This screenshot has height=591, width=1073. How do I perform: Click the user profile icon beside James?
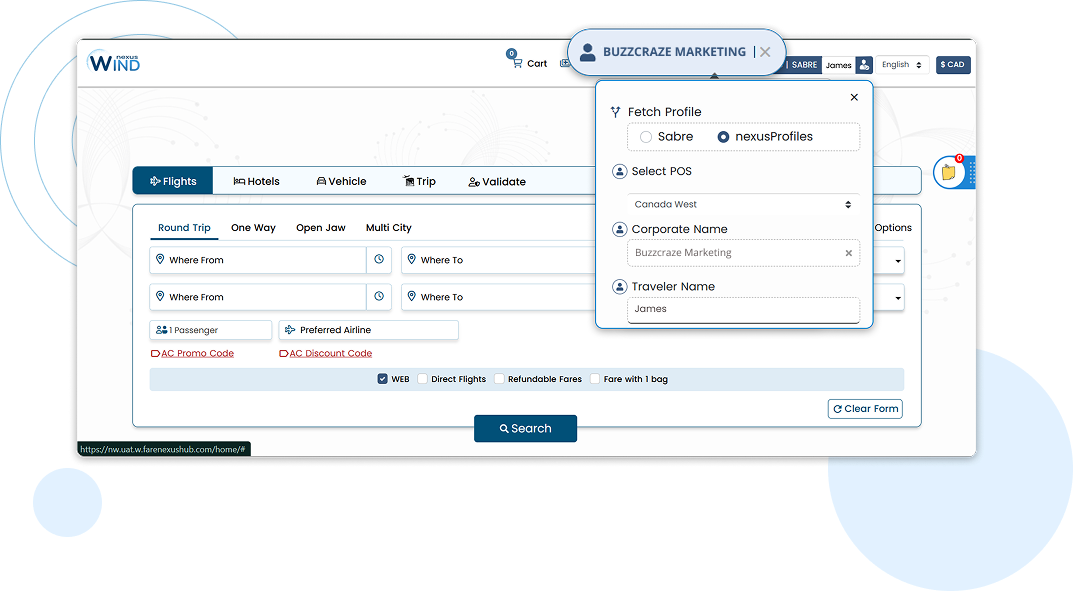[864, 65]
